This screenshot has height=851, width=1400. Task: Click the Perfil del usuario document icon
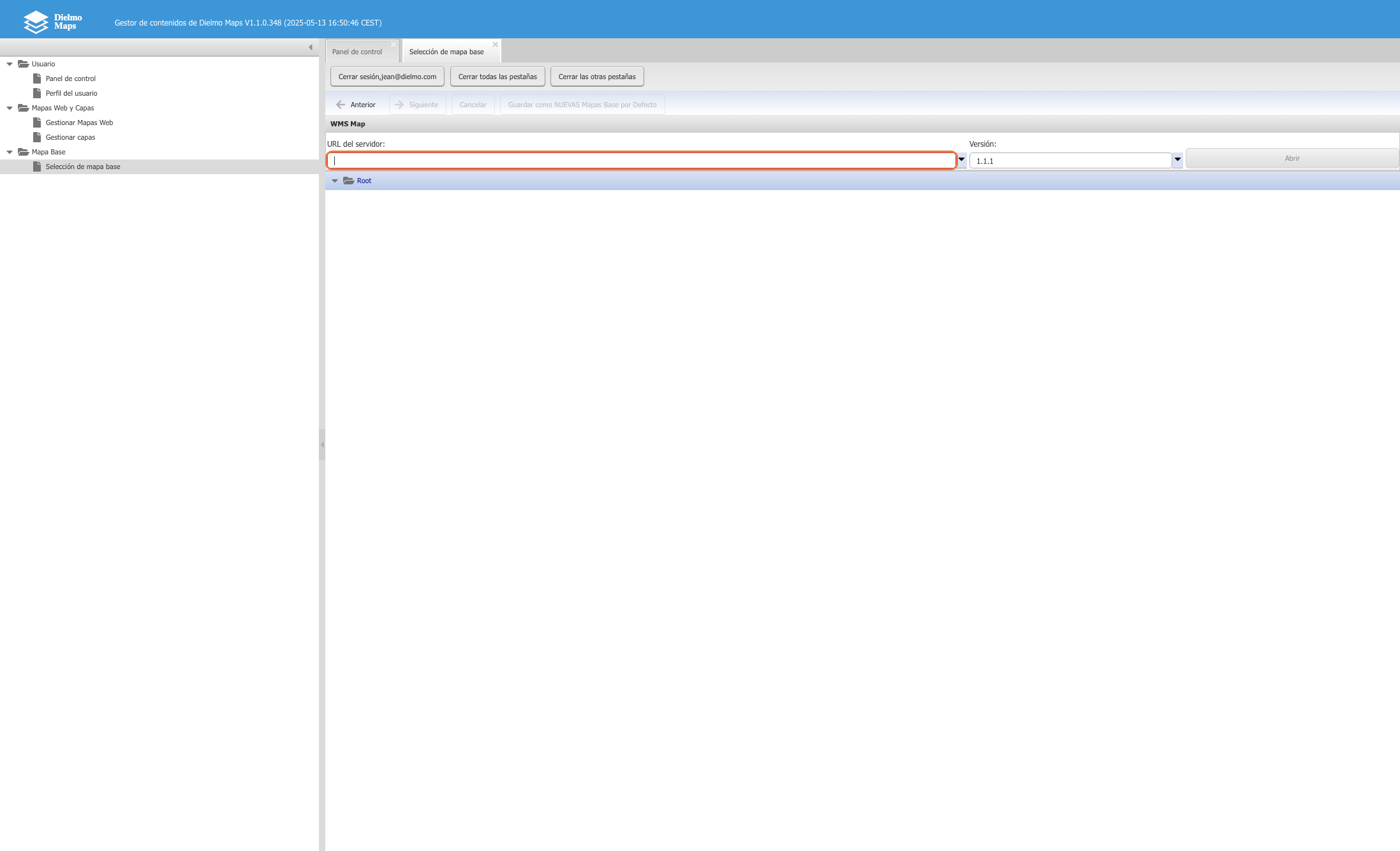pos(37,93)
